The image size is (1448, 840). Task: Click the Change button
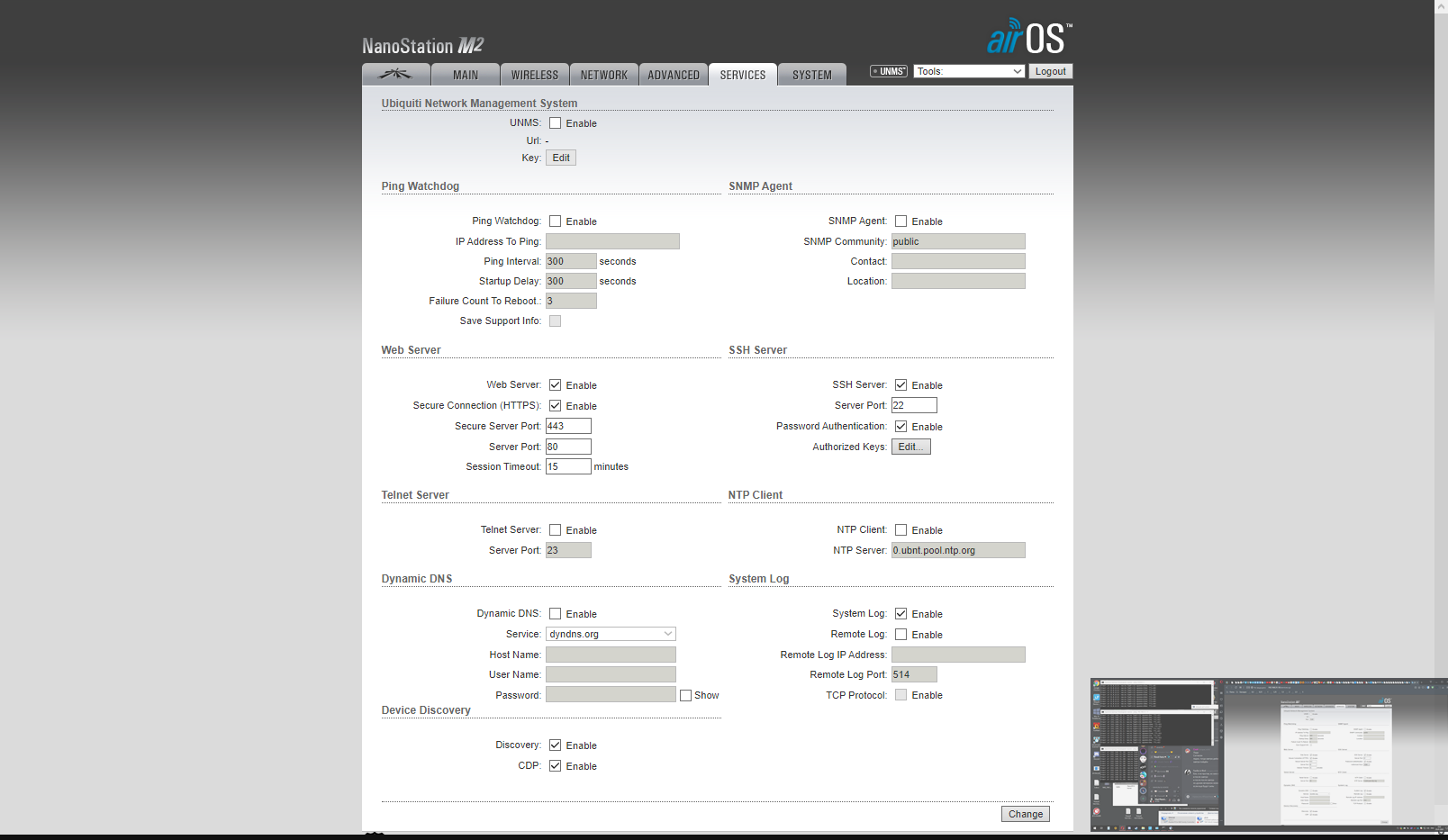[x=1025, y=814]
